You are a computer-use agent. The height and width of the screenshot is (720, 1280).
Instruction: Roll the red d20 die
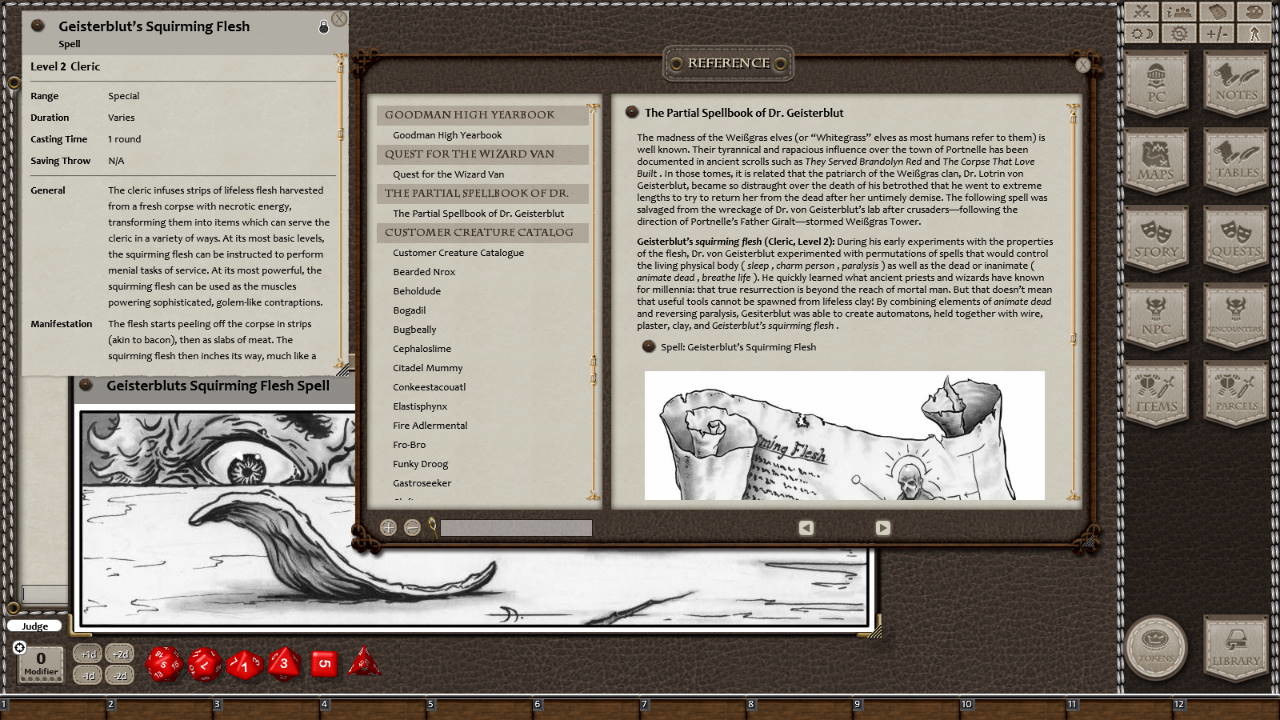[163, 662]
